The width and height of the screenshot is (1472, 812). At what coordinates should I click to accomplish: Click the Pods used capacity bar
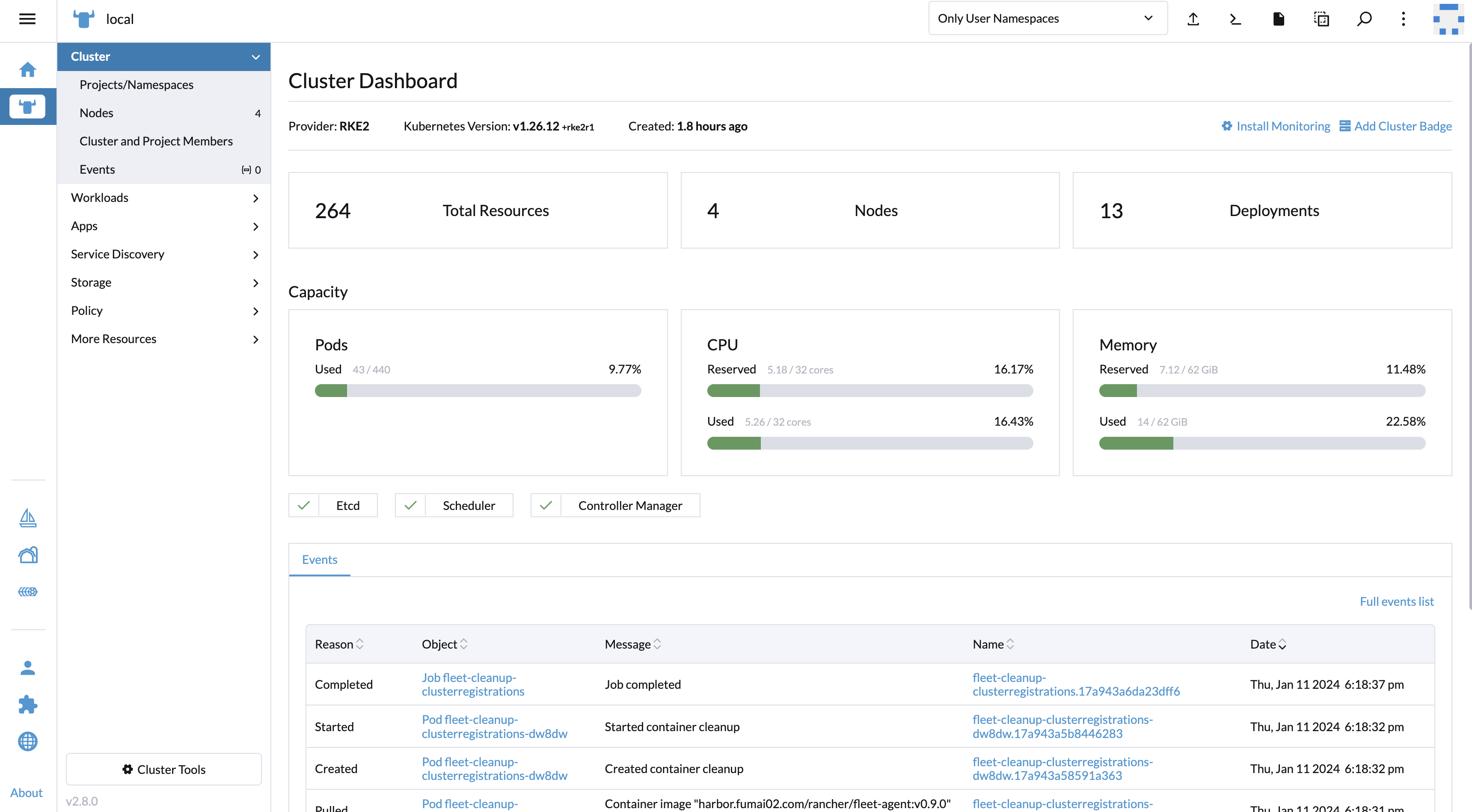pos(478,391)
